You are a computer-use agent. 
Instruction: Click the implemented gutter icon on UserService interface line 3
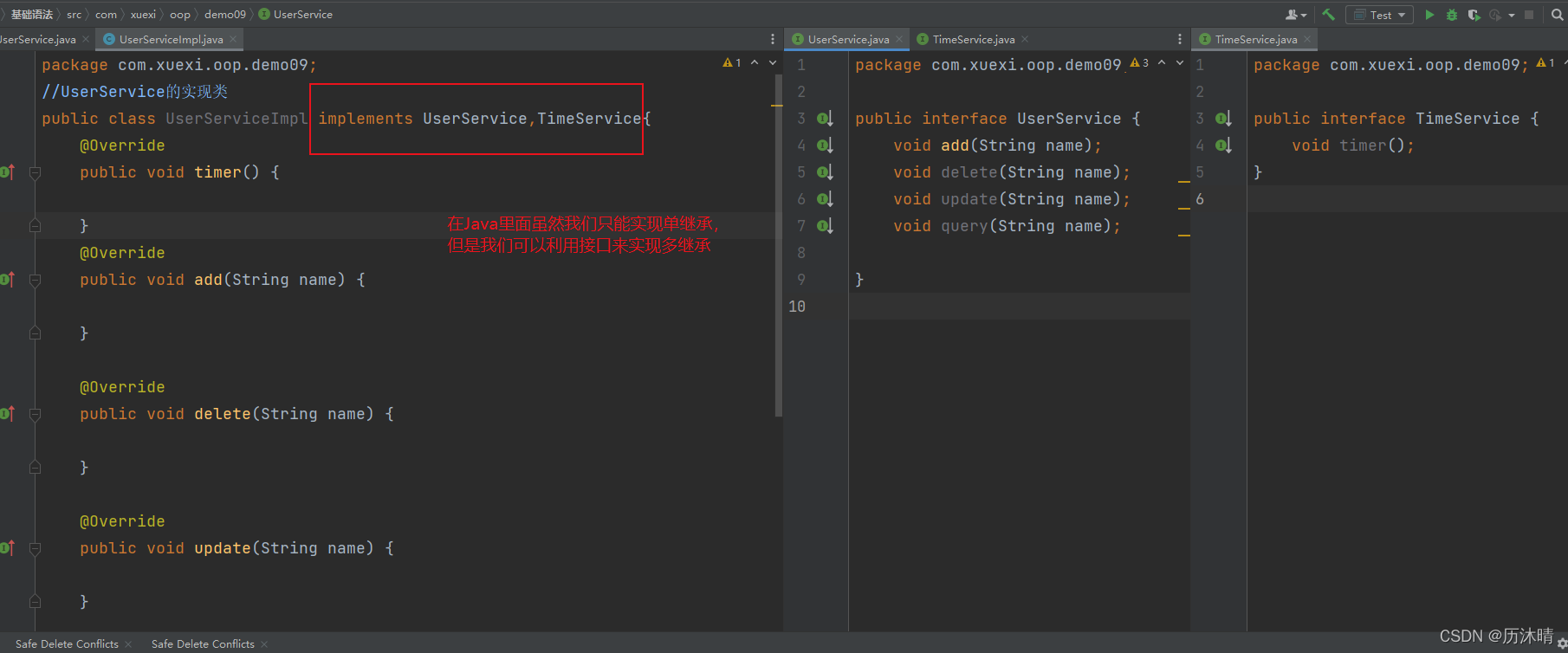point(825,119)
